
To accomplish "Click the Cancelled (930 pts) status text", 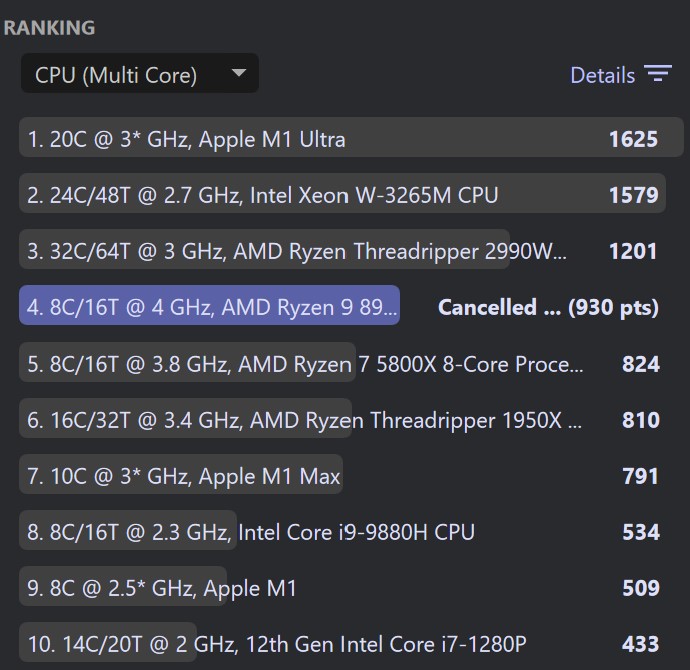I will pyautogui.click(x=548, y=307).
